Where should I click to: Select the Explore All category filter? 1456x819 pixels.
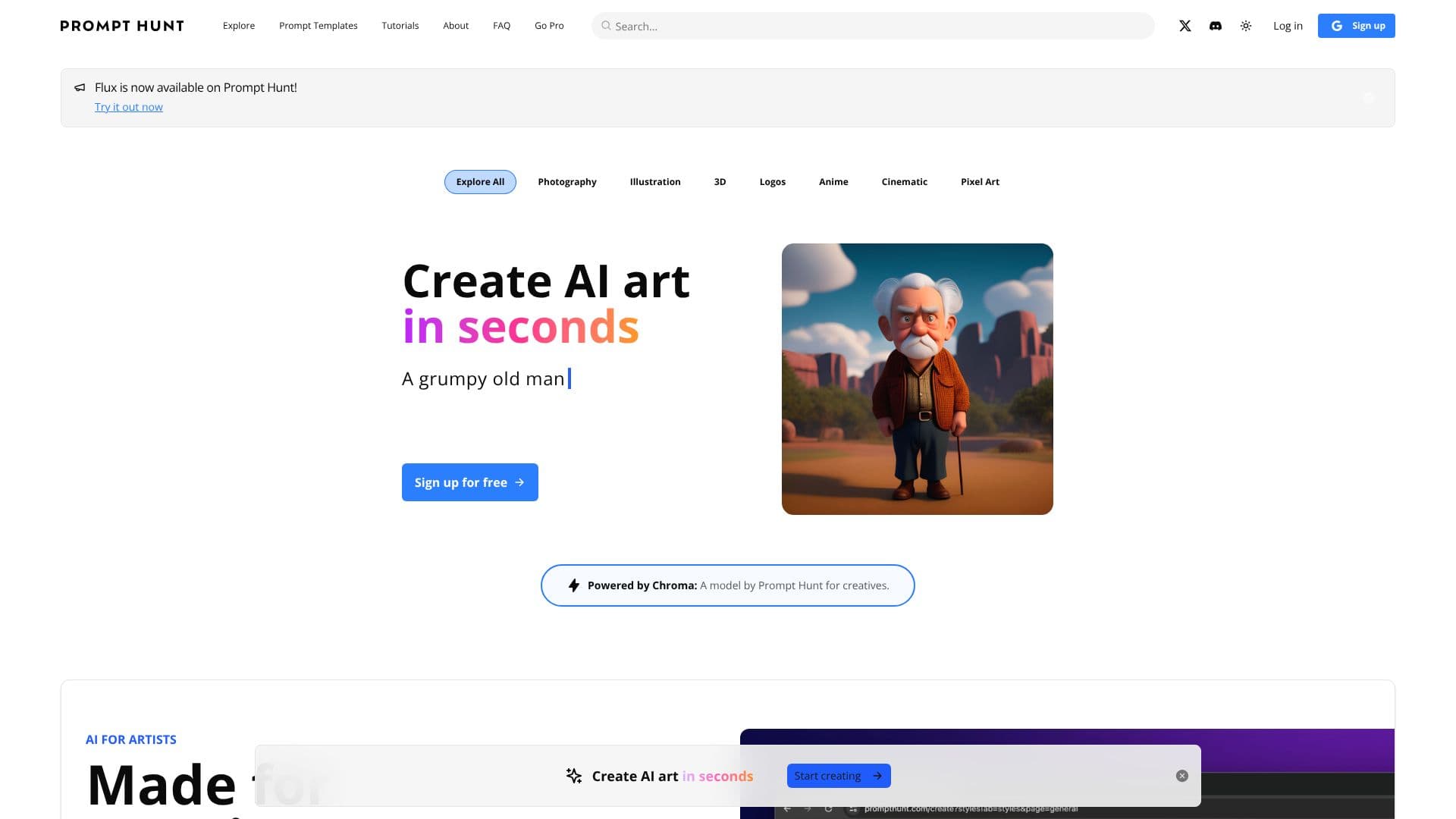tap(480, 182)
